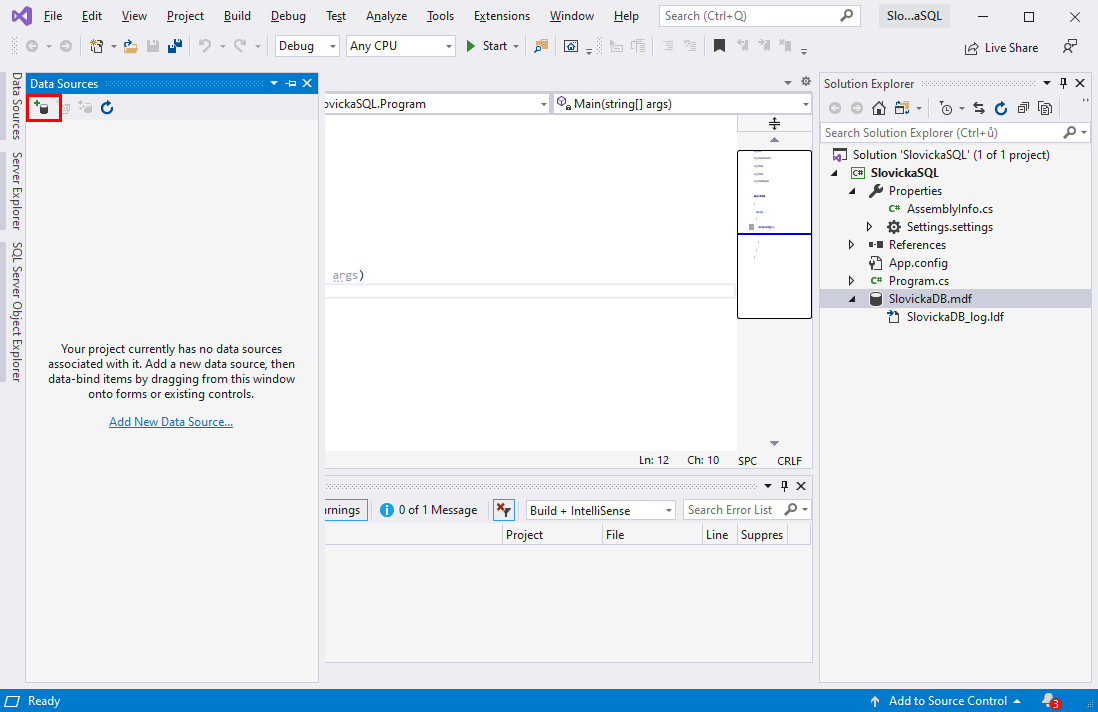Open the Start button dropdown arrow
1098x712 pixels.
516,46
